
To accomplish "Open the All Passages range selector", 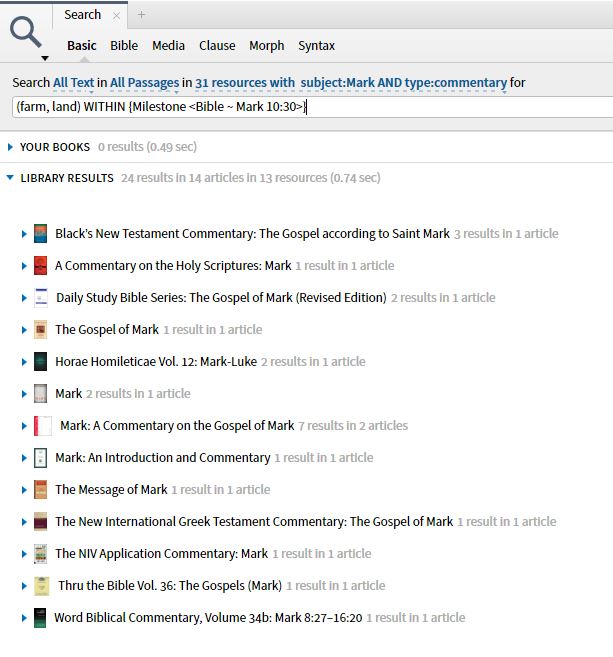I will click(x=145, y=83).
